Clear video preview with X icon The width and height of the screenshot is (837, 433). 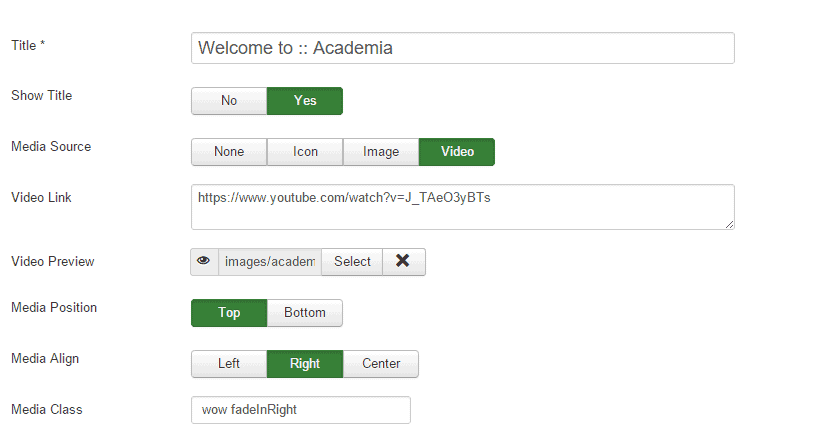pos(403,262)
